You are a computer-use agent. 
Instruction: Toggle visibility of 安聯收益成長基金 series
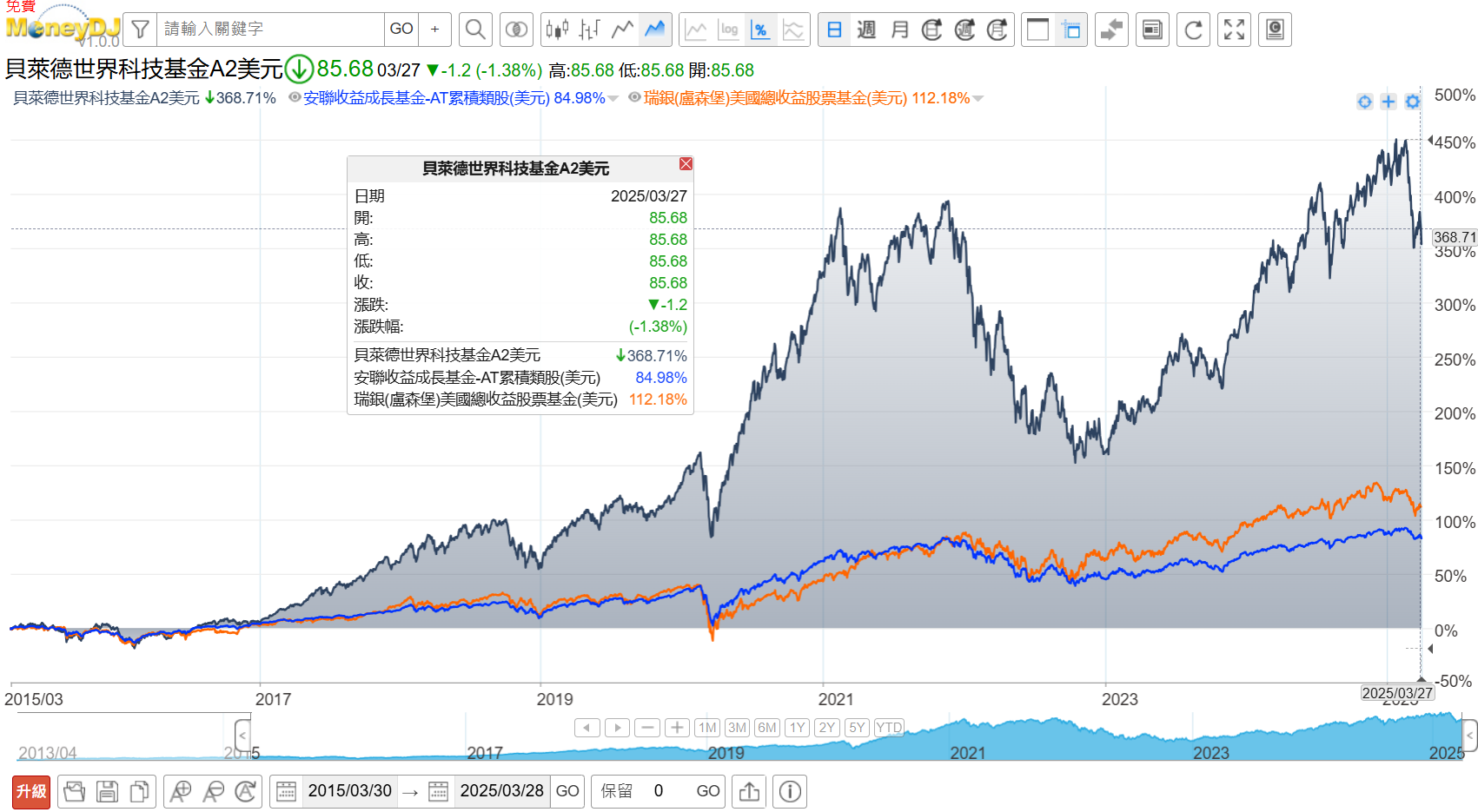click(x=295, y=98)
